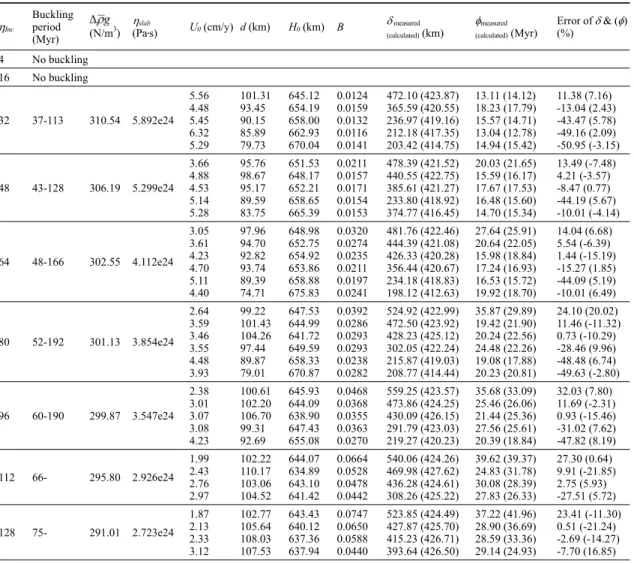Screen dimensions: 634x563
Task: Select the value '306.19'
Action: [105, 188]
